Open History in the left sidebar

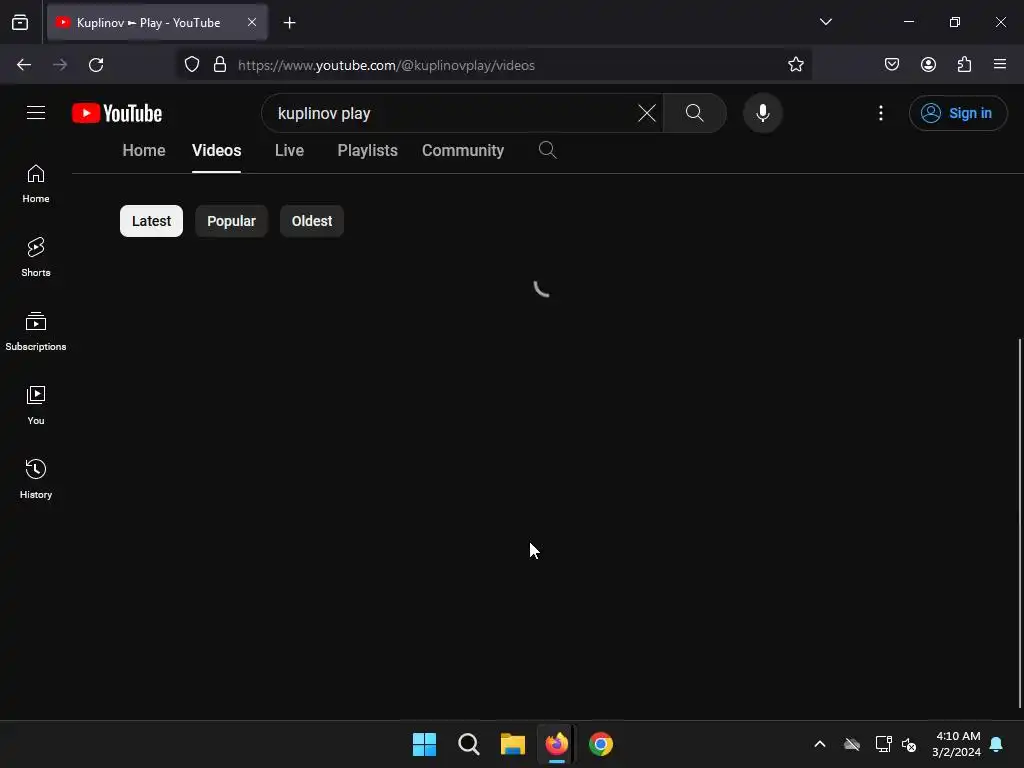click(x=36, y=479)
